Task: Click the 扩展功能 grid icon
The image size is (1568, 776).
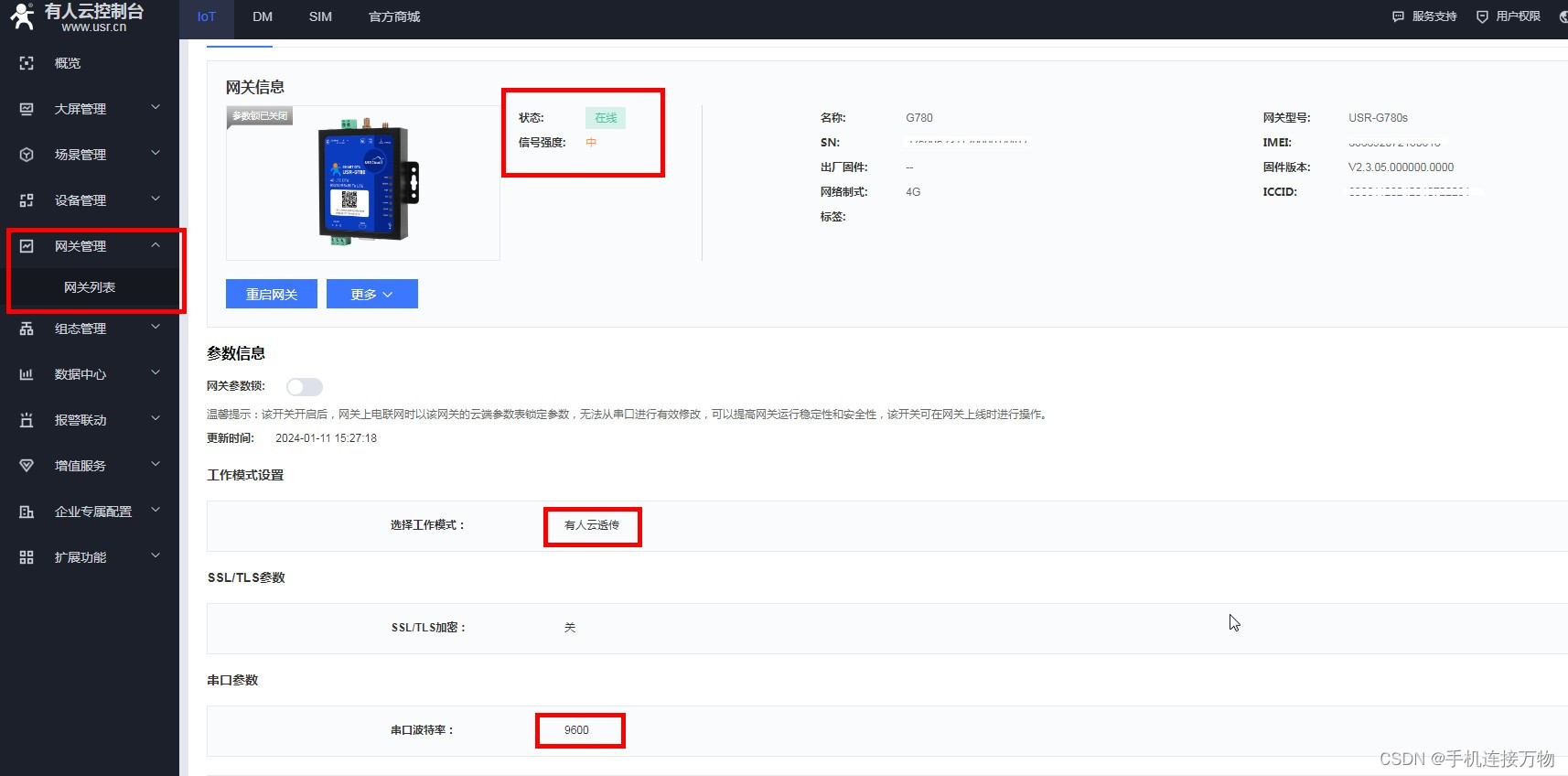Action: 27,557
